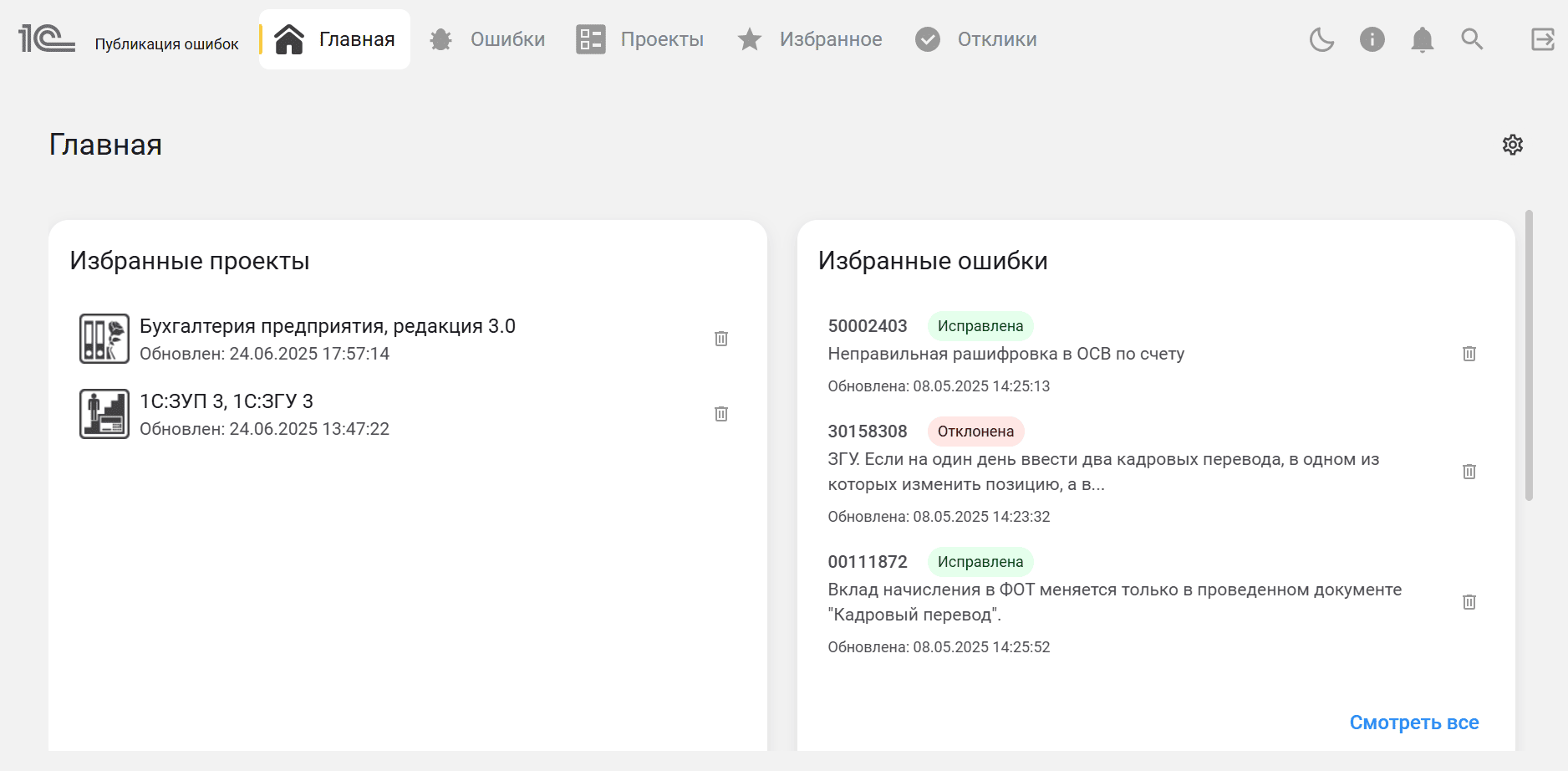Open error number 00111872
This screenshot has width=1568, height=771.
[868, 562]
